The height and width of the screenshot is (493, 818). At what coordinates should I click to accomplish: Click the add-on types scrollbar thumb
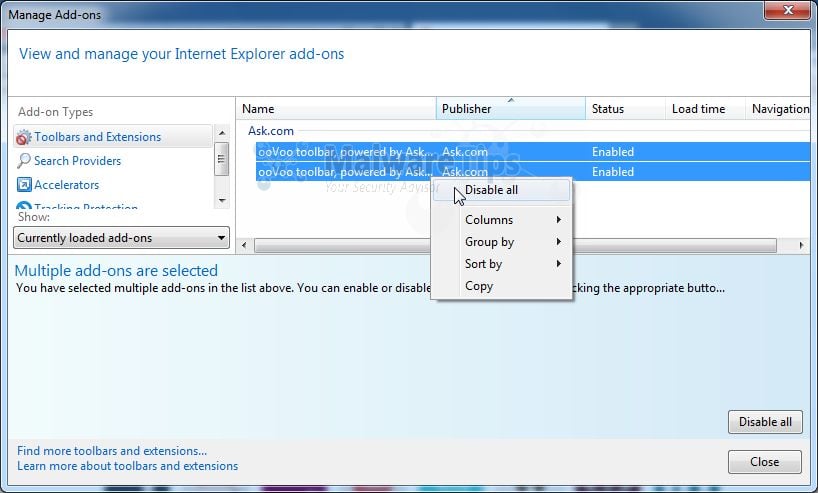coord(222,159)
